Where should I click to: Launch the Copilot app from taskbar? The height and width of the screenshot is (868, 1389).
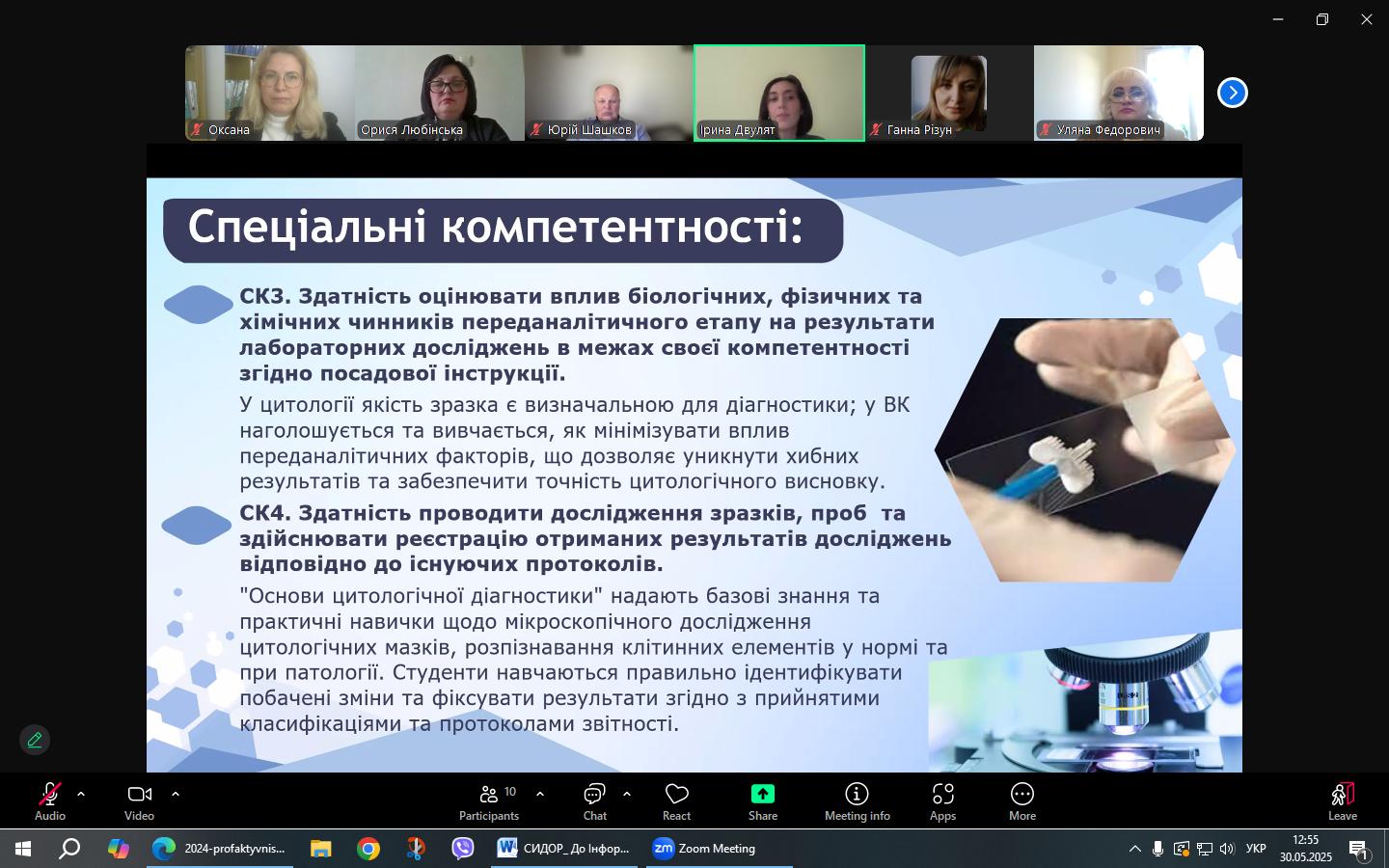click(x=119, y=849)
